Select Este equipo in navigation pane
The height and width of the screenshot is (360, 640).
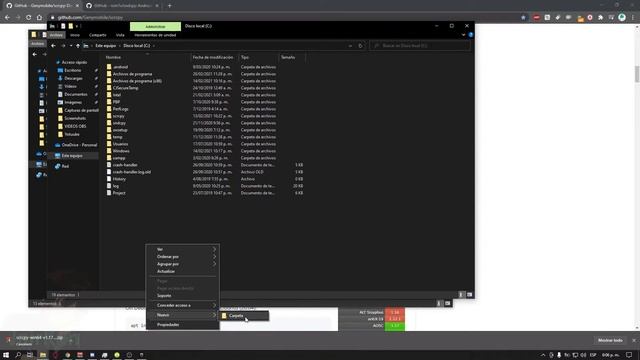72,156
